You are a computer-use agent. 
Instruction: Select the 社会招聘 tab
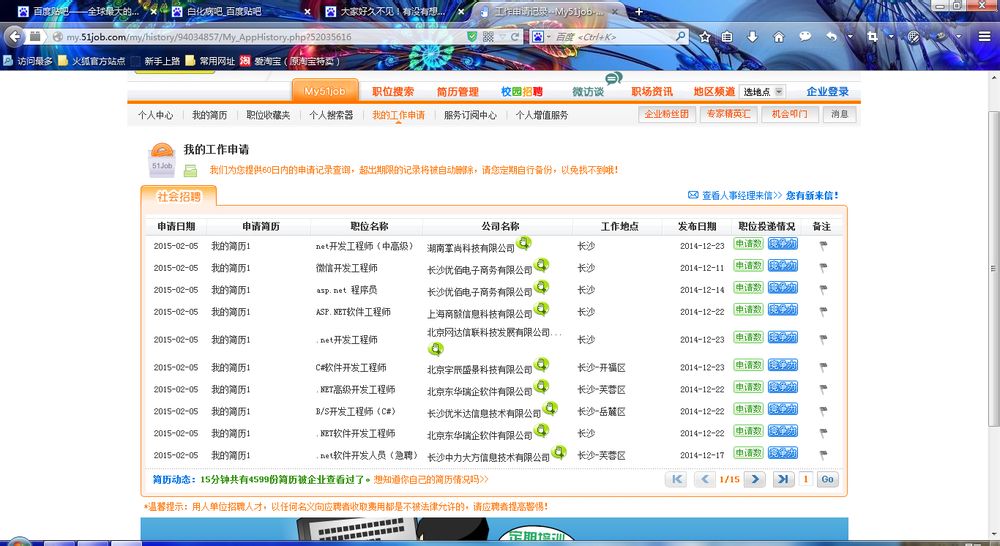pos(179,196)
